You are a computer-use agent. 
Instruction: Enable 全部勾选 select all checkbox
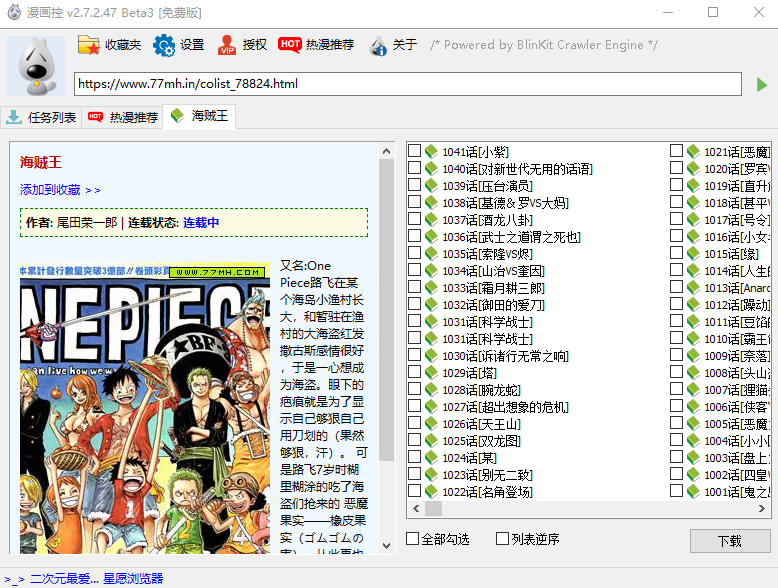pos(412,538)
